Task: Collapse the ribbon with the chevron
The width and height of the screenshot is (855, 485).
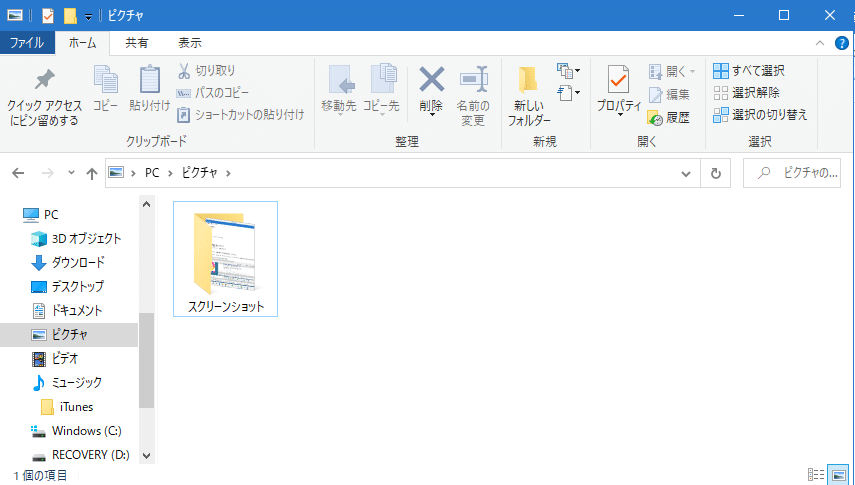Action: [x=820, y=43]
